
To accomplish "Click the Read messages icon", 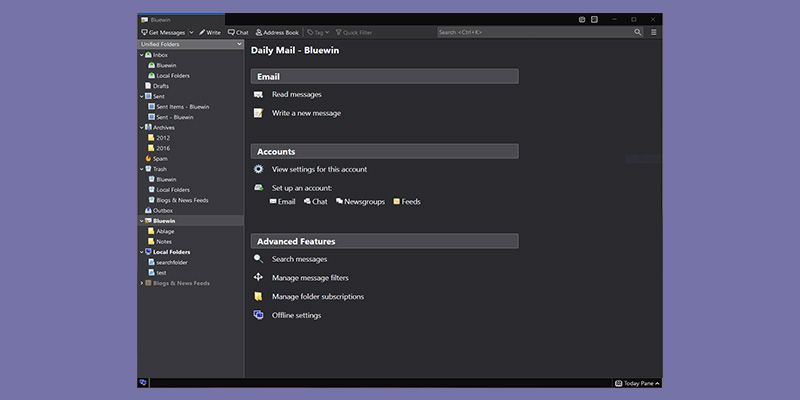I will (x=259, y=94).
